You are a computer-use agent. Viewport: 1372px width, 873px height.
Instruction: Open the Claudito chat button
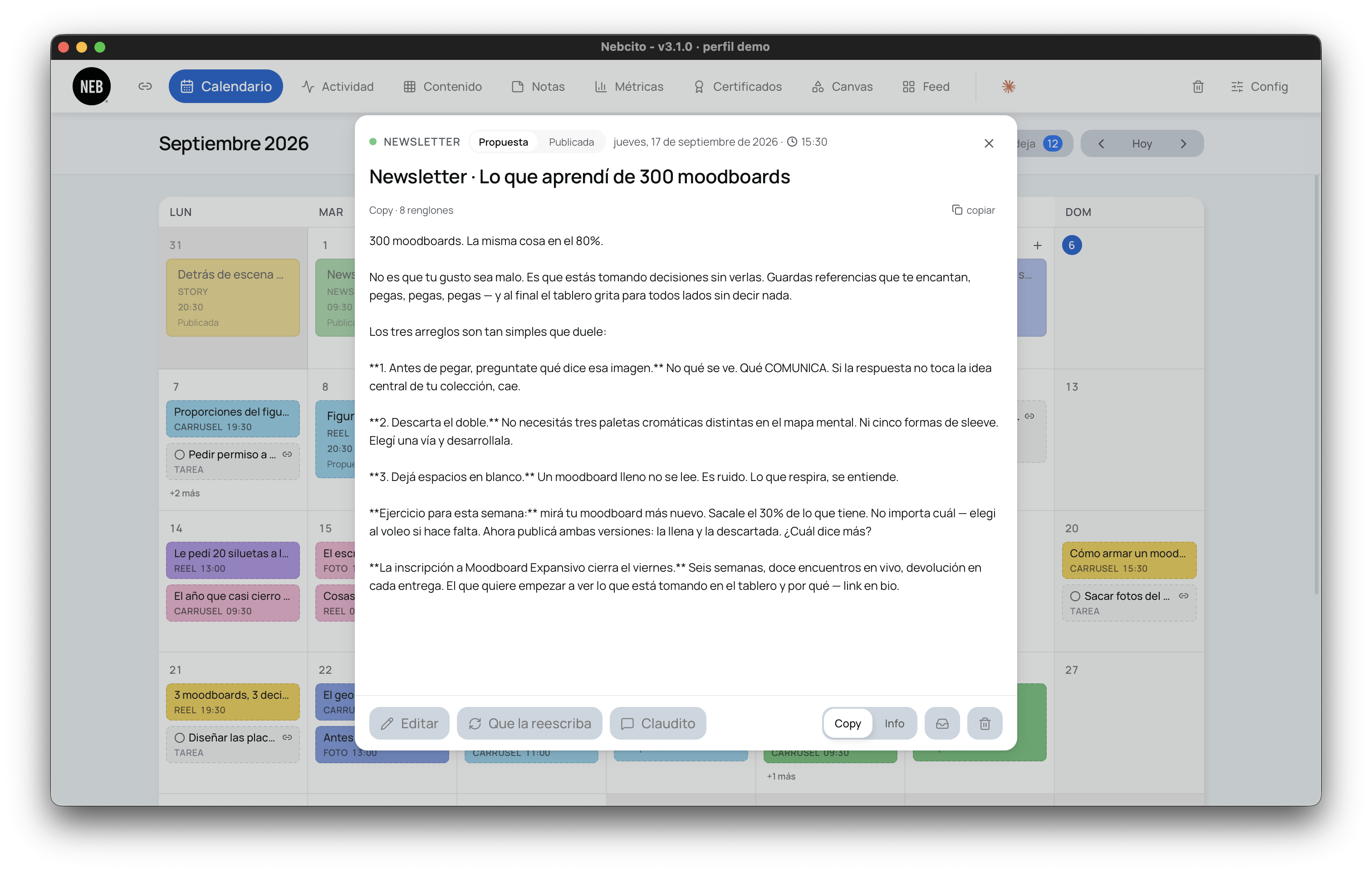click(657, 723)
